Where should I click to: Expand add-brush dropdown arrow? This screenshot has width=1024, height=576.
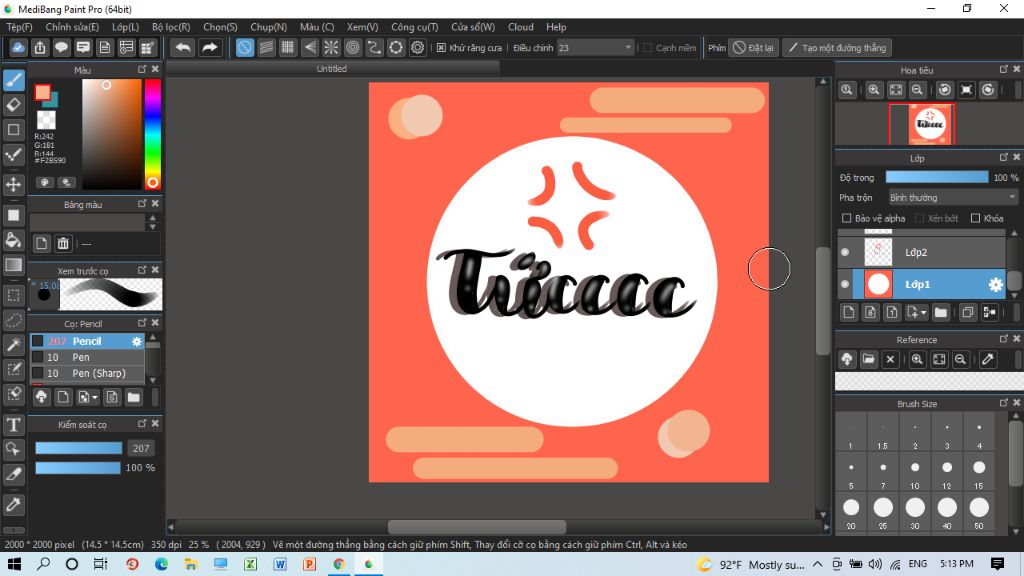tap(95, 398)
